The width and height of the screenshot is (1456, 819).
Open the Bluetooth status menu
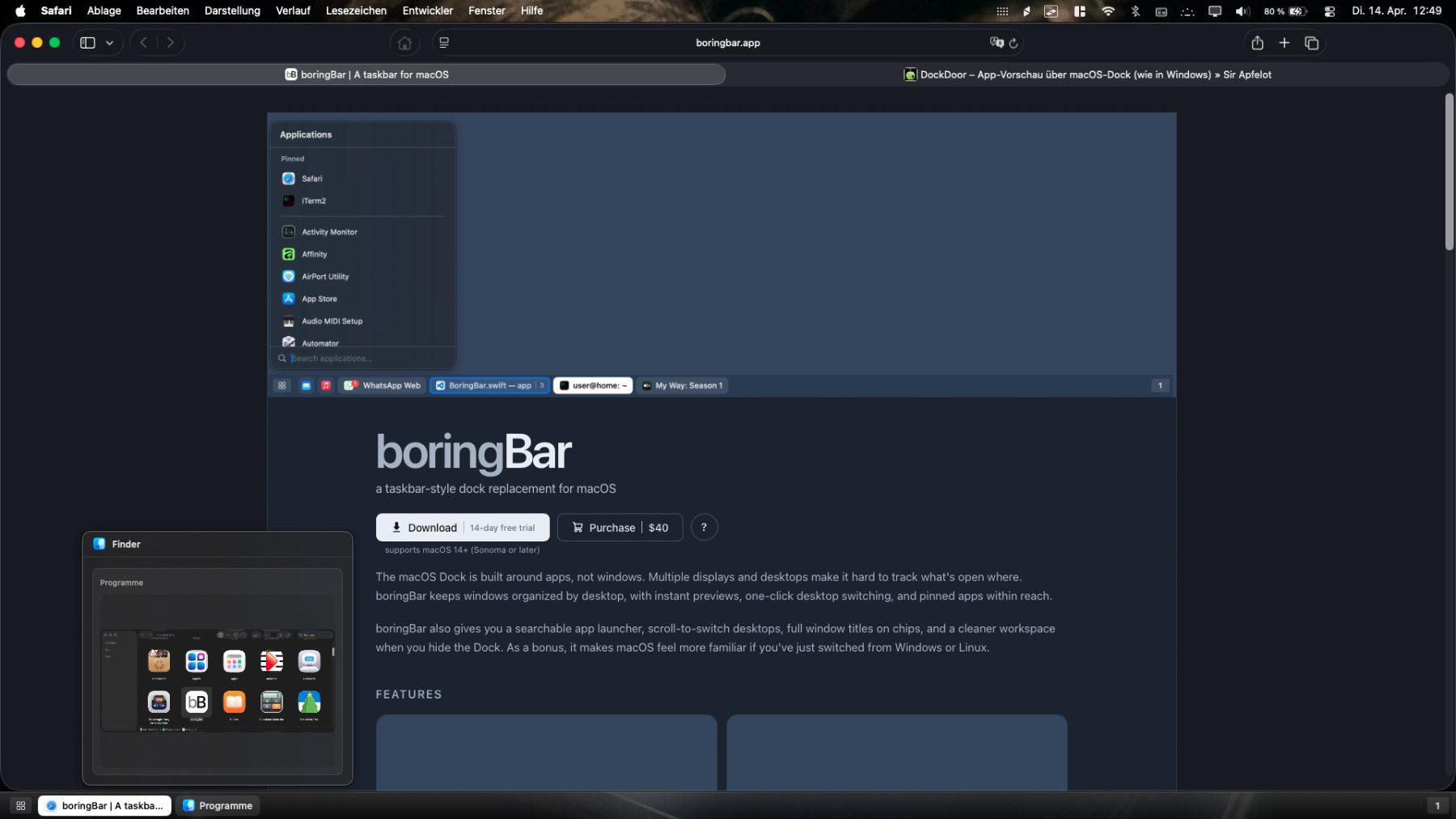click(x=1136, y=11)
